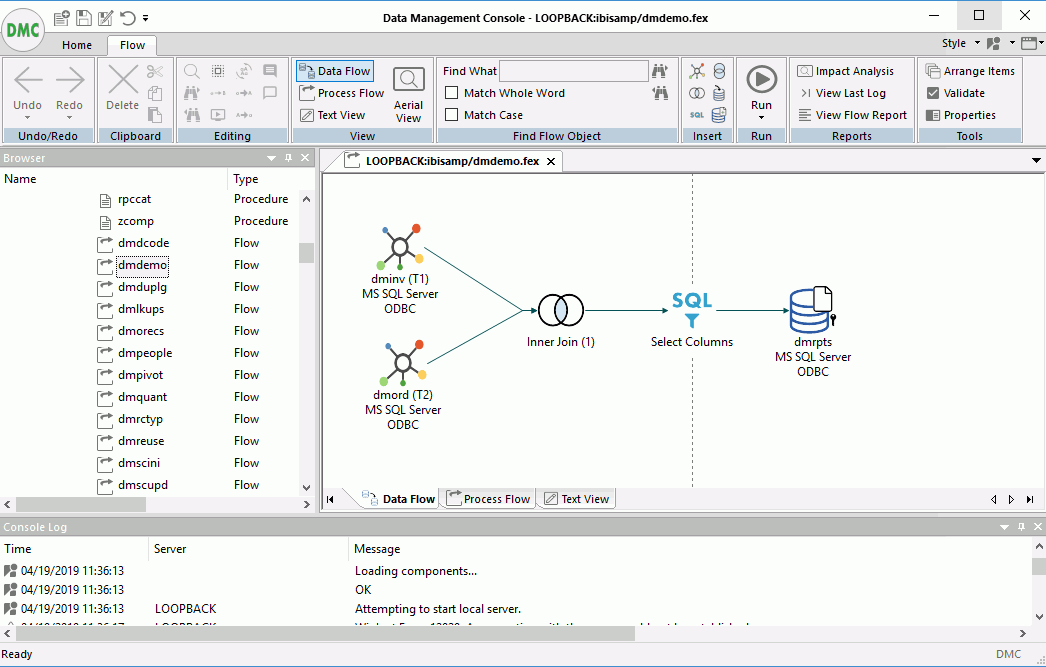
Task: Insert the SQL object icon
Action: click(x=697, y=115)
